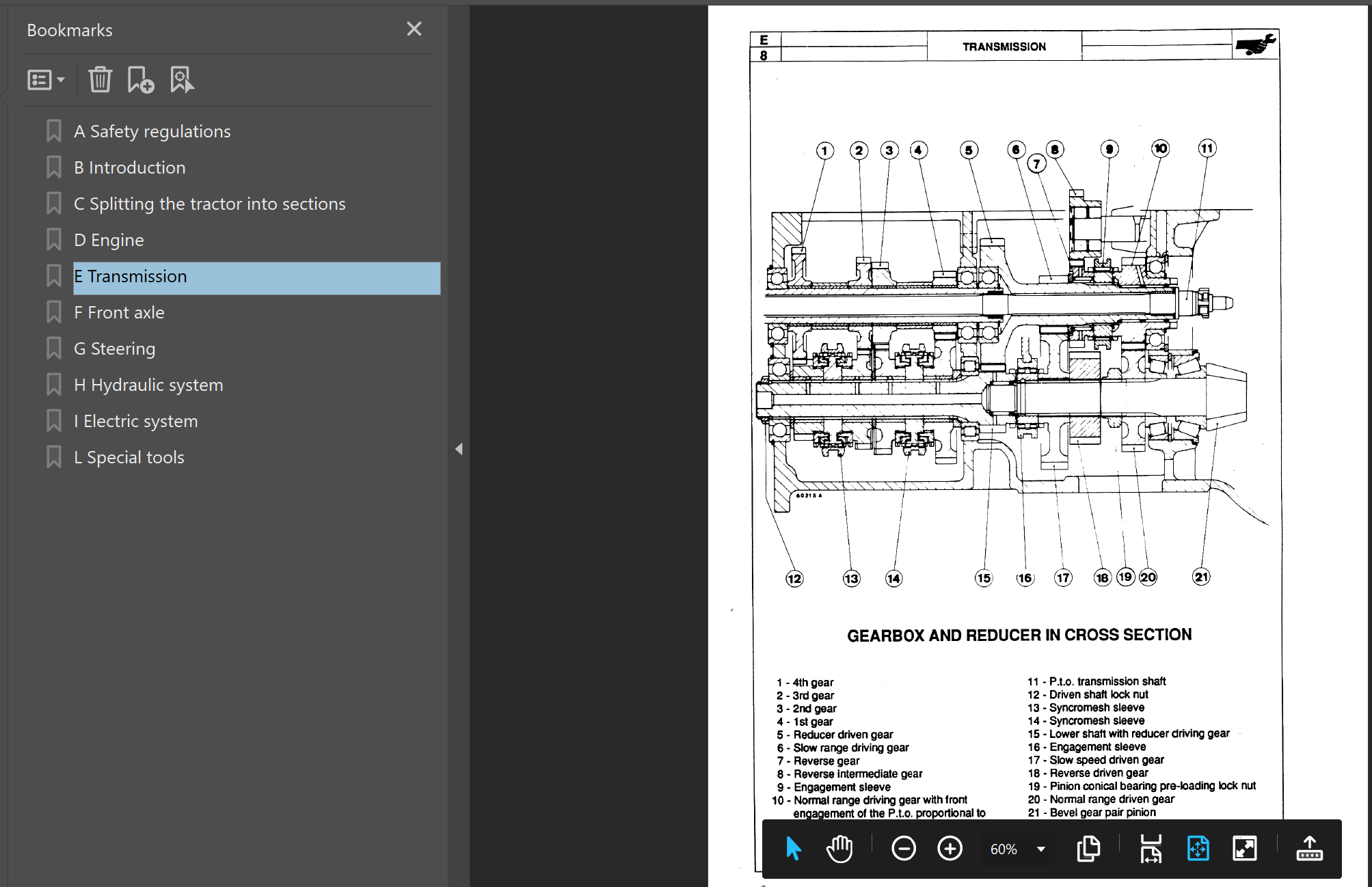Screen dimensions: 1372x887
Task: Open the page display options icon
Action: pyautogui.click(x=1088, y=849)
